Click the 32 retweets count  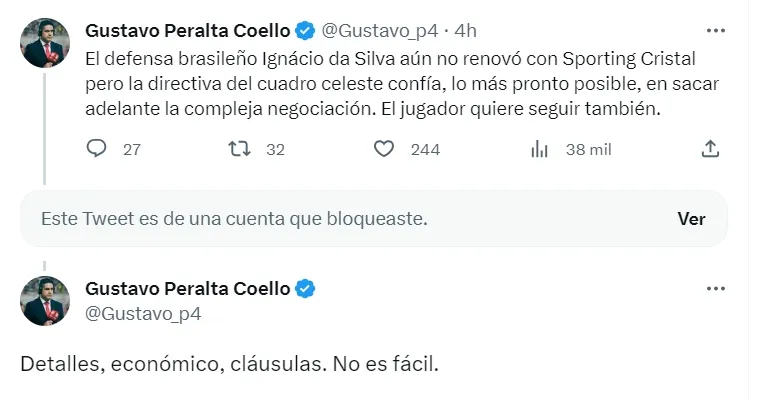coord(276,150)
